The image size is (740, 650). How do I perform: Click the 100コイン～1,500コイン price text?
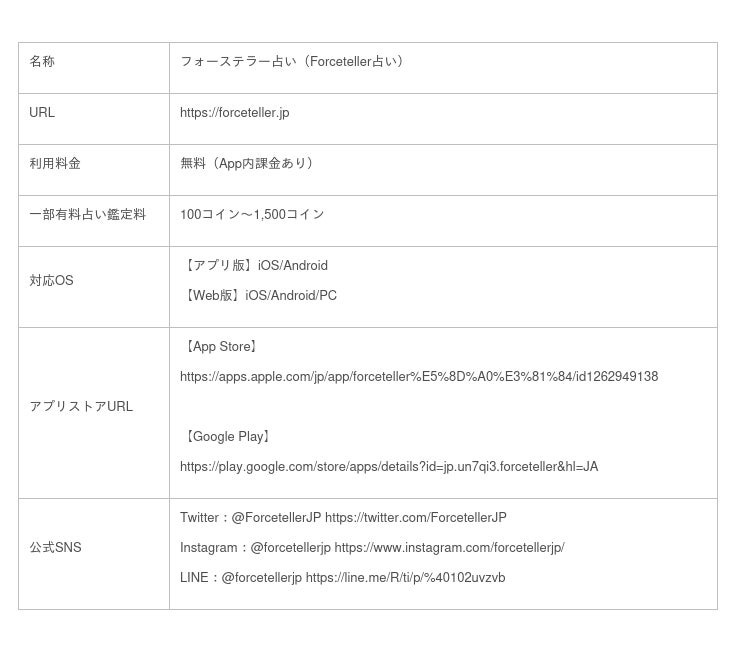252,215
